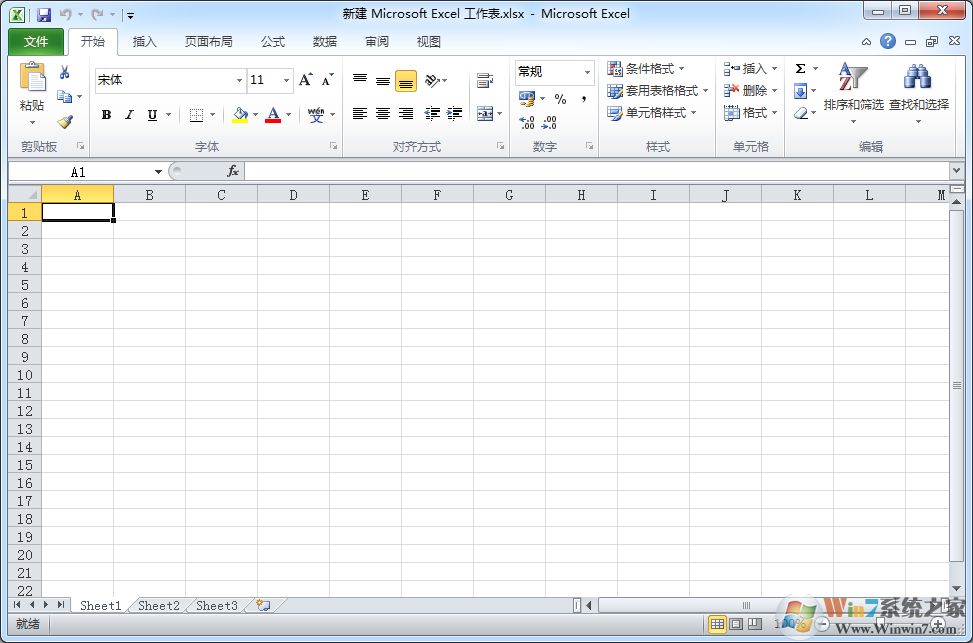Toggle center alignment for the cell

point(383,113)
